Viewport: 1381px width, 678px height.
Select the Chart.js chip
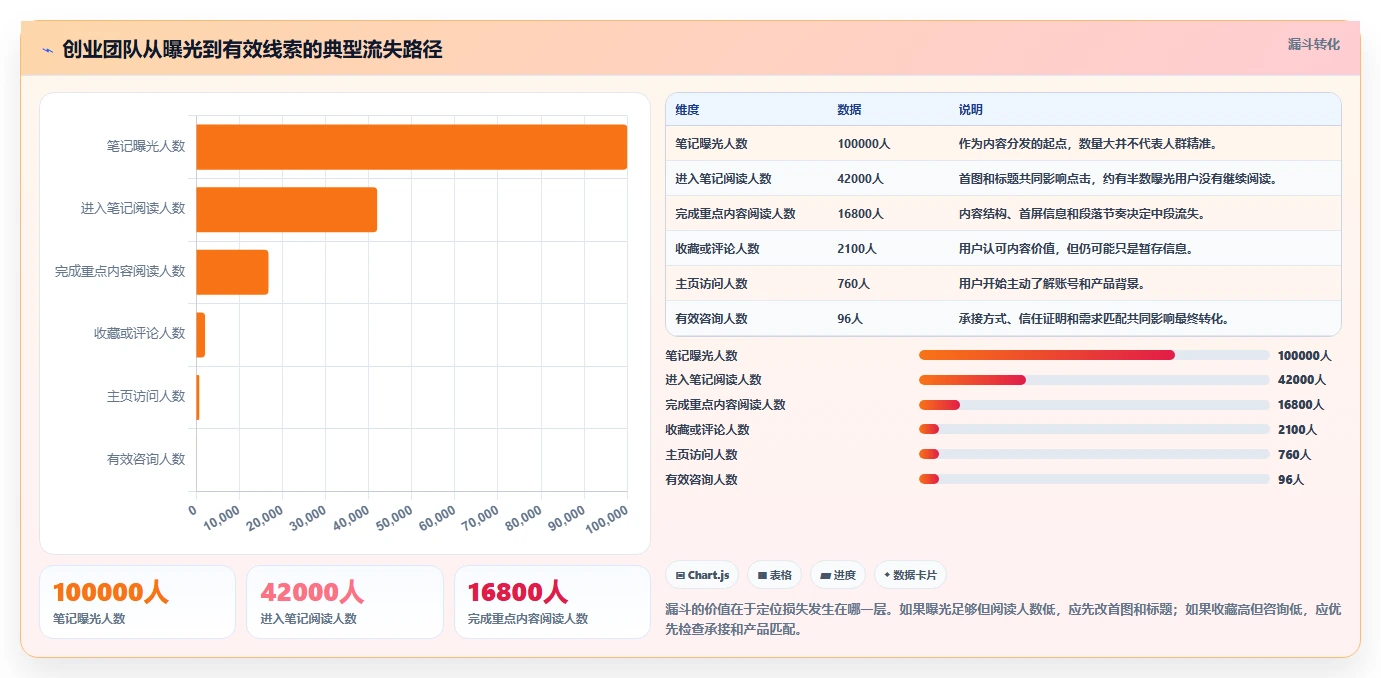(x=702, y=575)
